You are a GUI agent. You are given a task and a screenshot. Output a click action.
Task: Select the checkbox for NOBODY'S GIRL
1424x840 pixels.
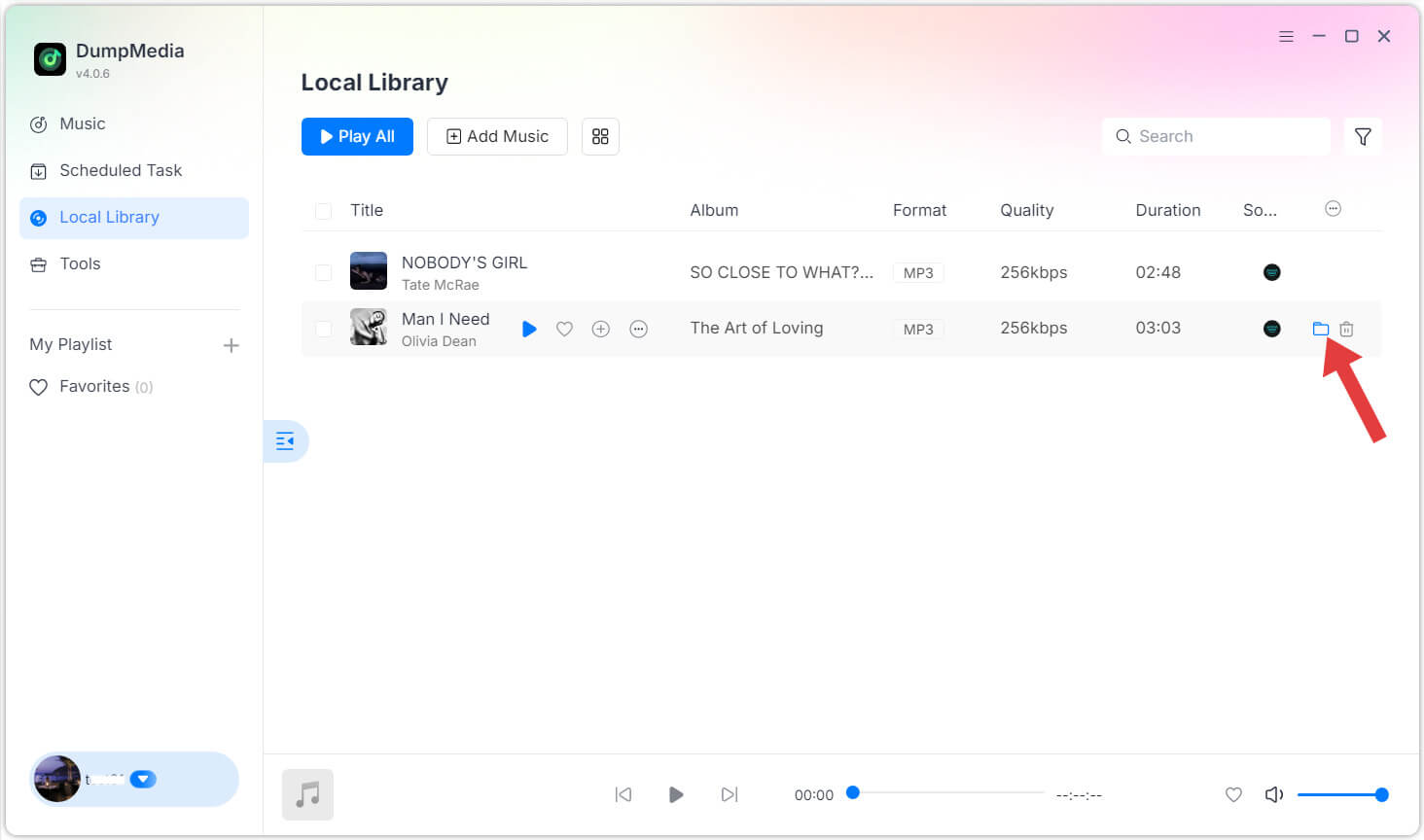tap(323, 272)
